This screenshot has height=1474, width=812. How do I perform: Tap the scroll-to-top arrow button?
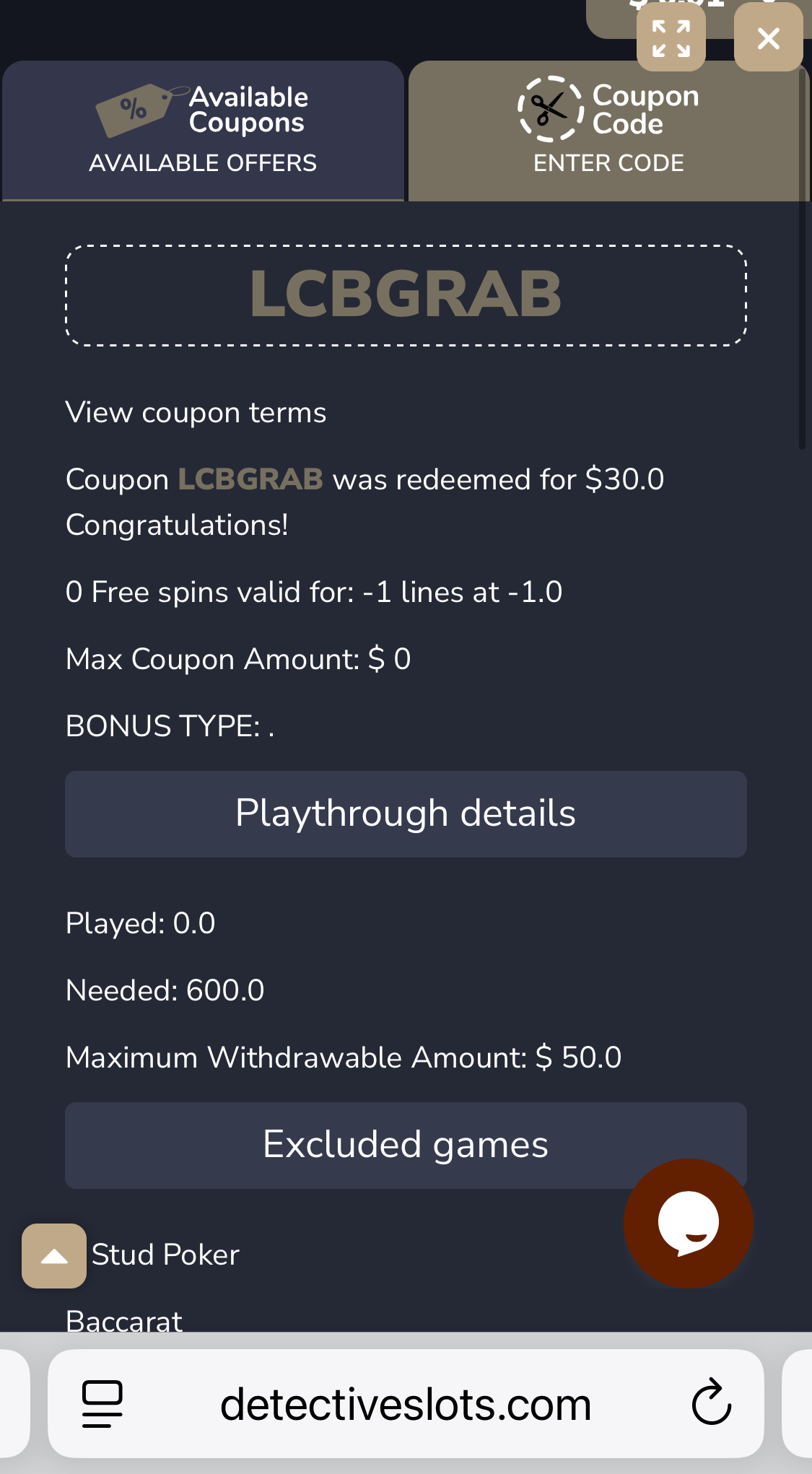[x=54, y=1256]
